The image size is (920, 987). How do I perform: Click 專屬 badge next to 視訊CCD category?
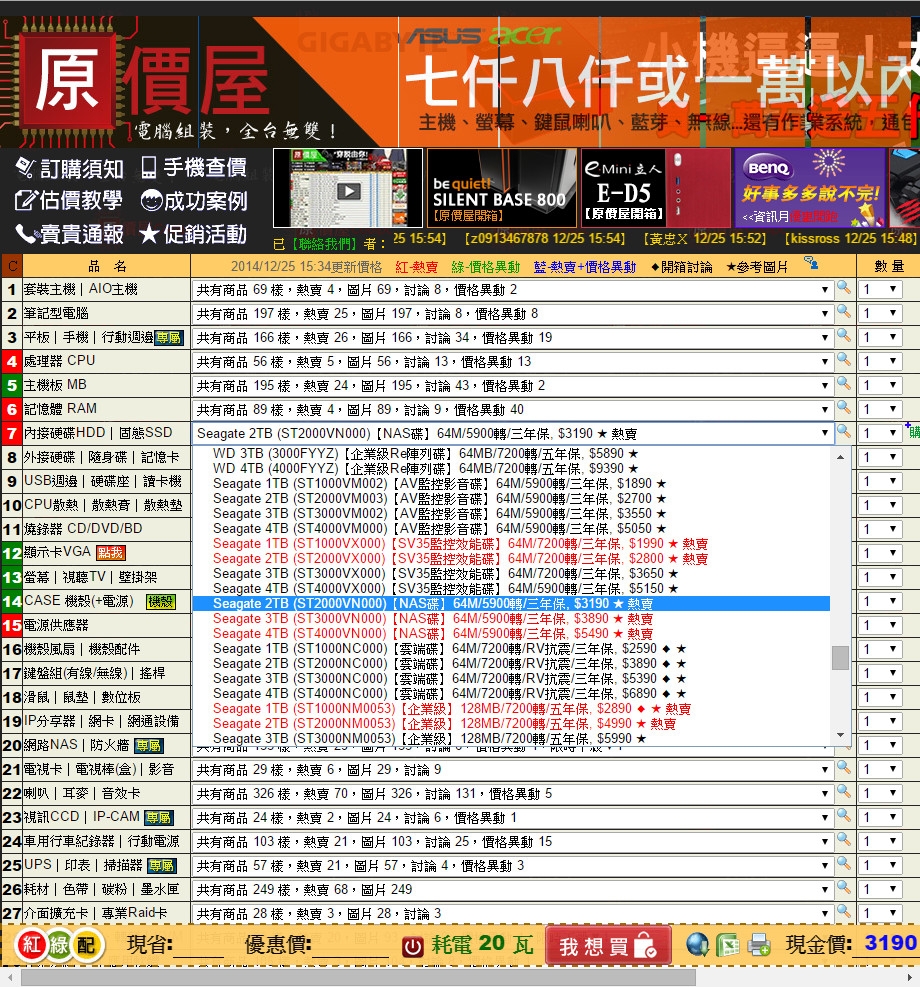[x=159, y=818]
